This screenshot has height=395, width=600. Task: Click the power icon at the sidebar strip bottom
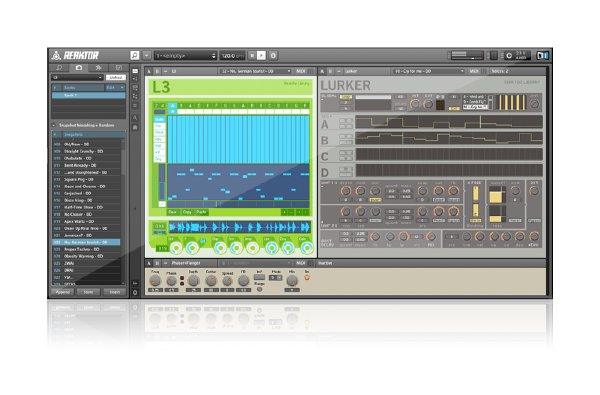tap(135, 292)
